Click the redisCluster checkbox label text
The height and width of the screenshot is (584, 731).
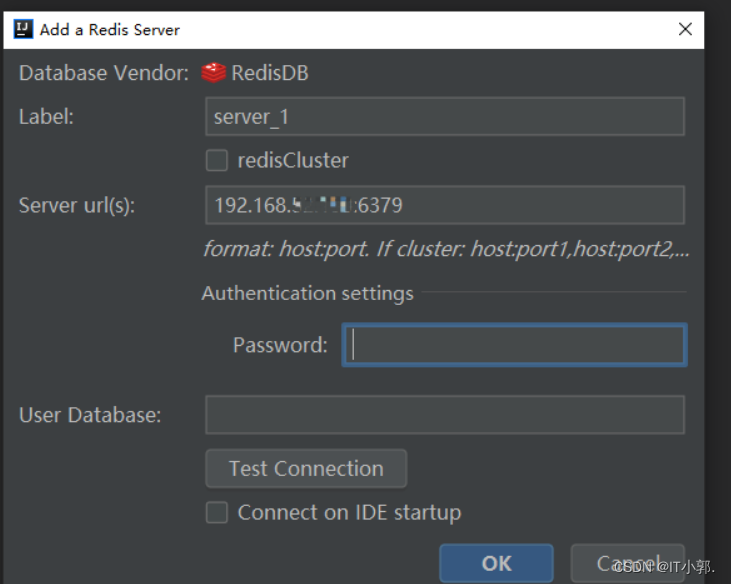pyautogui.click(x=293, y=160)
